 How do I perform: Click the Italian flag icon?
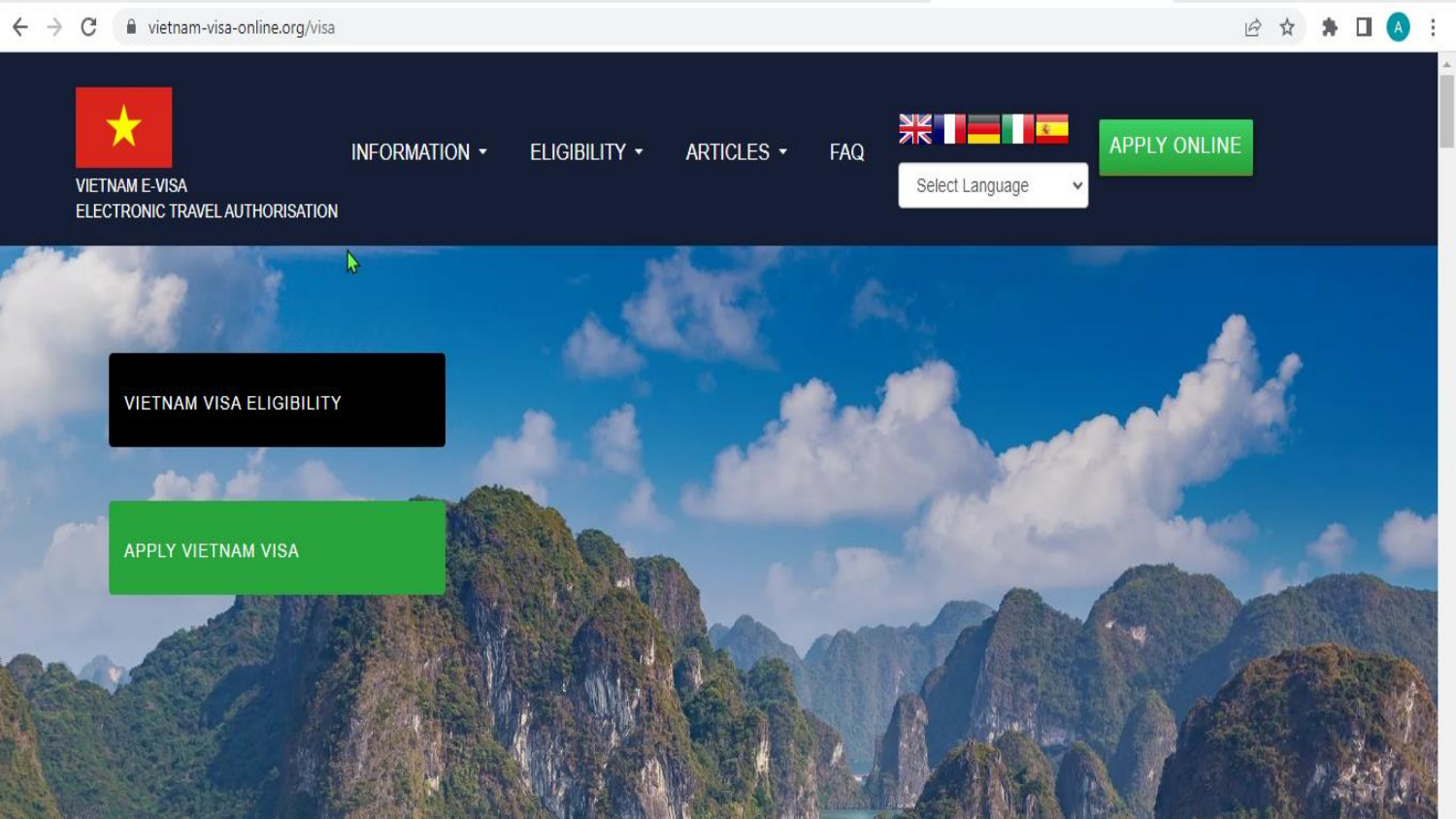1016,127
